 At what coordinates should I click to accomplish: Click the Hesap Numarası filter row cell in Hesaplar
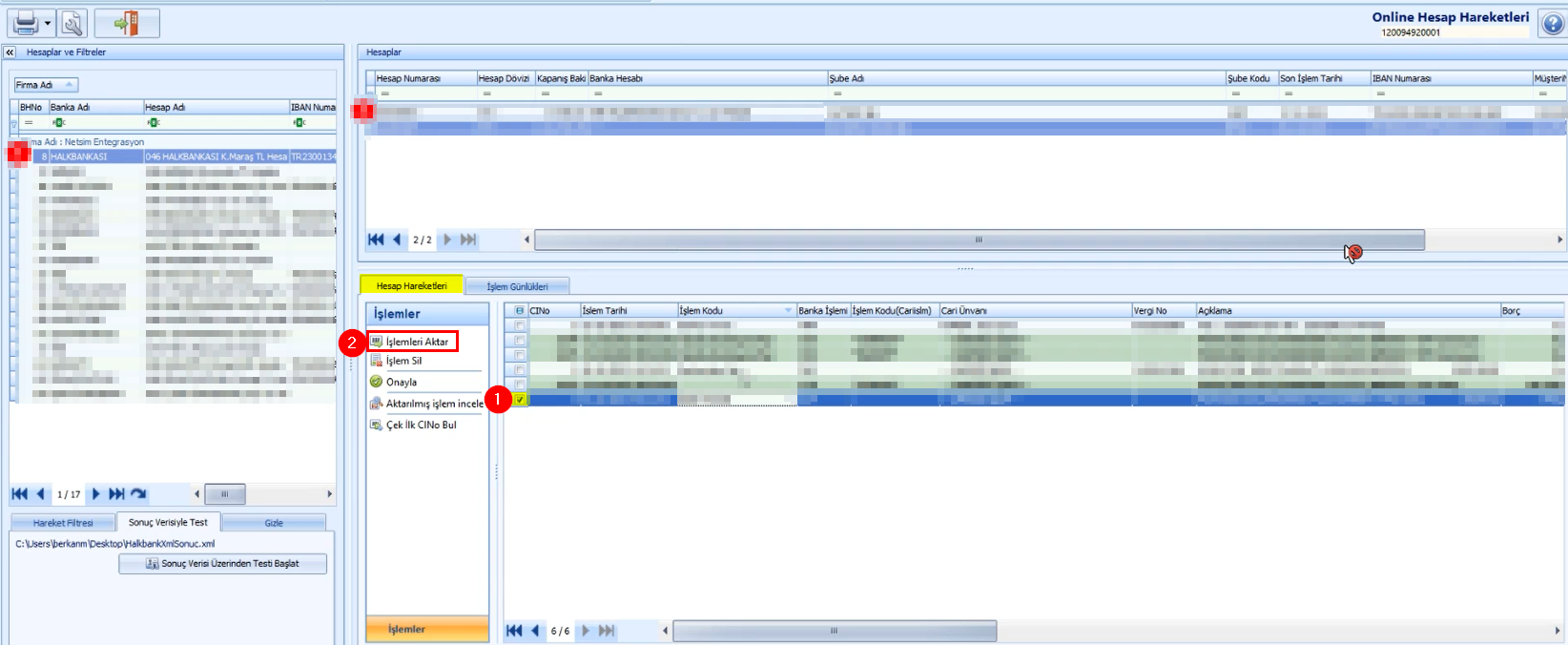tap(425, 94)
